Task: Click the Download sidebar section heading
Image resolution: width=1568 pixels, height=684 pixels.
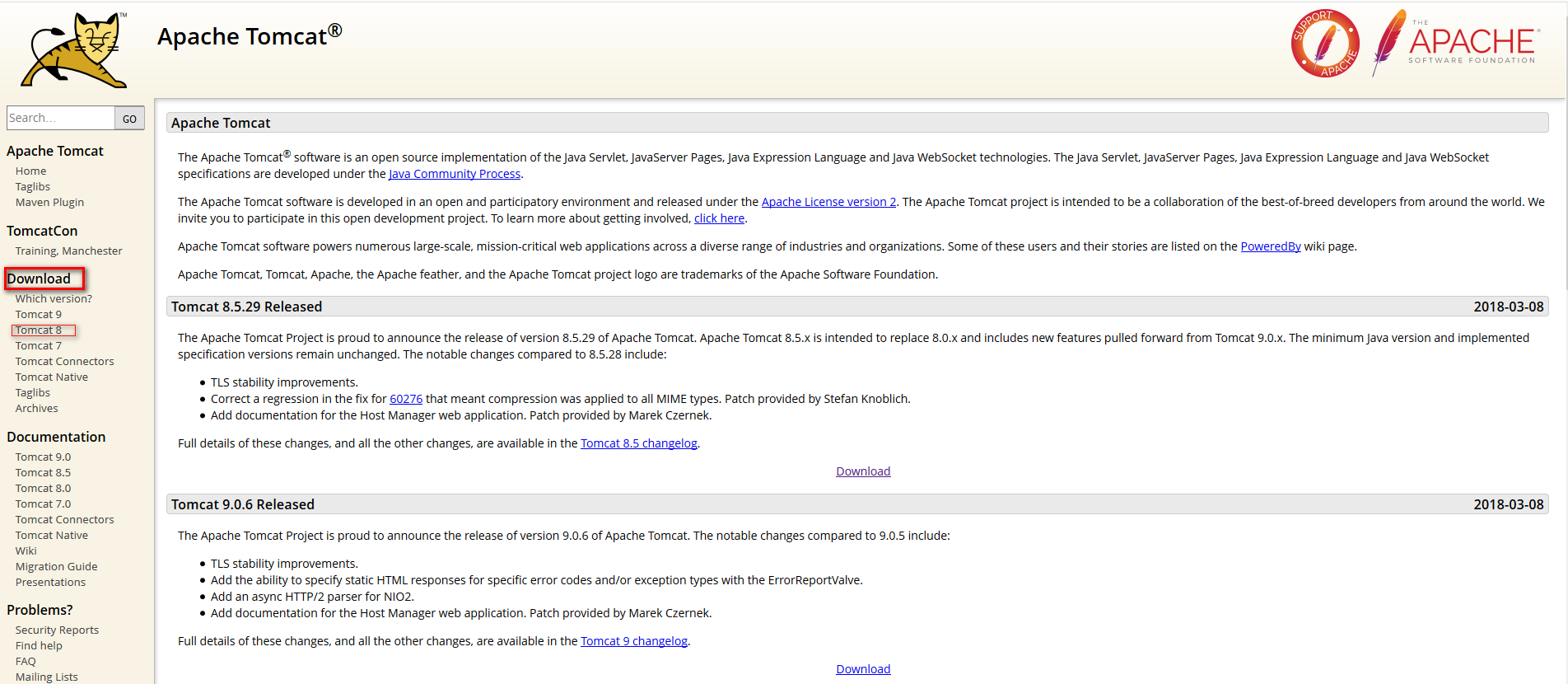Action: tap(39, 279)
